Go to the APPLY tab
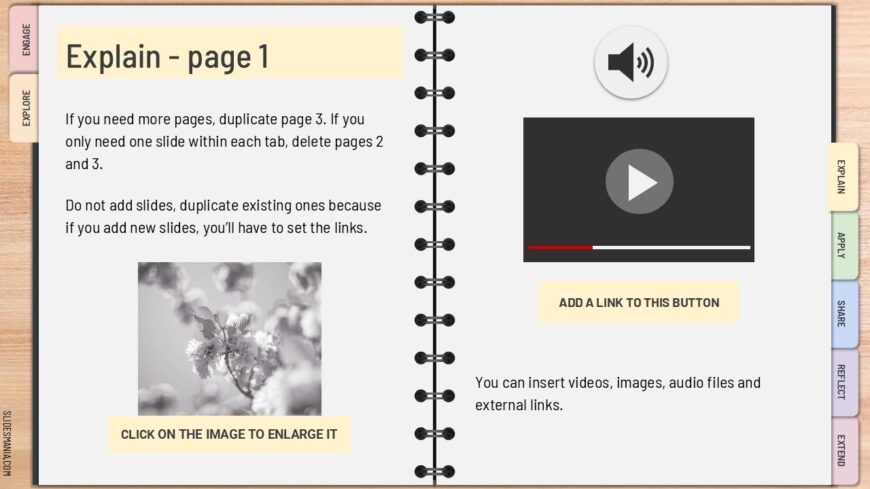870x489 pixels. (843, 245)
